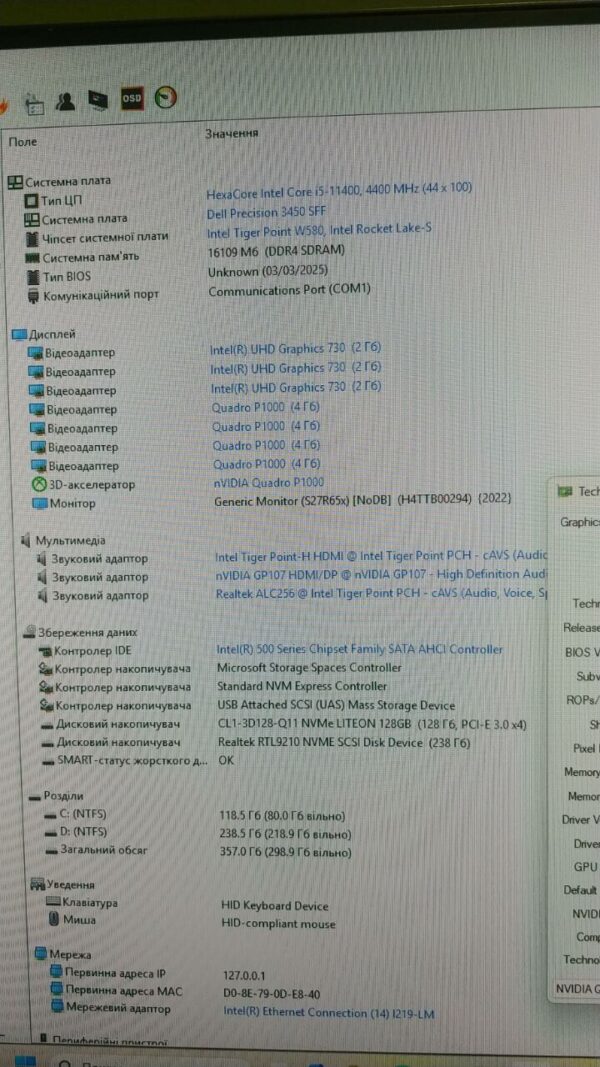Select the Unknown (03/03/2025) BIOS value
The height and width of the screenshot is (1067, 600).
point(268,270)
